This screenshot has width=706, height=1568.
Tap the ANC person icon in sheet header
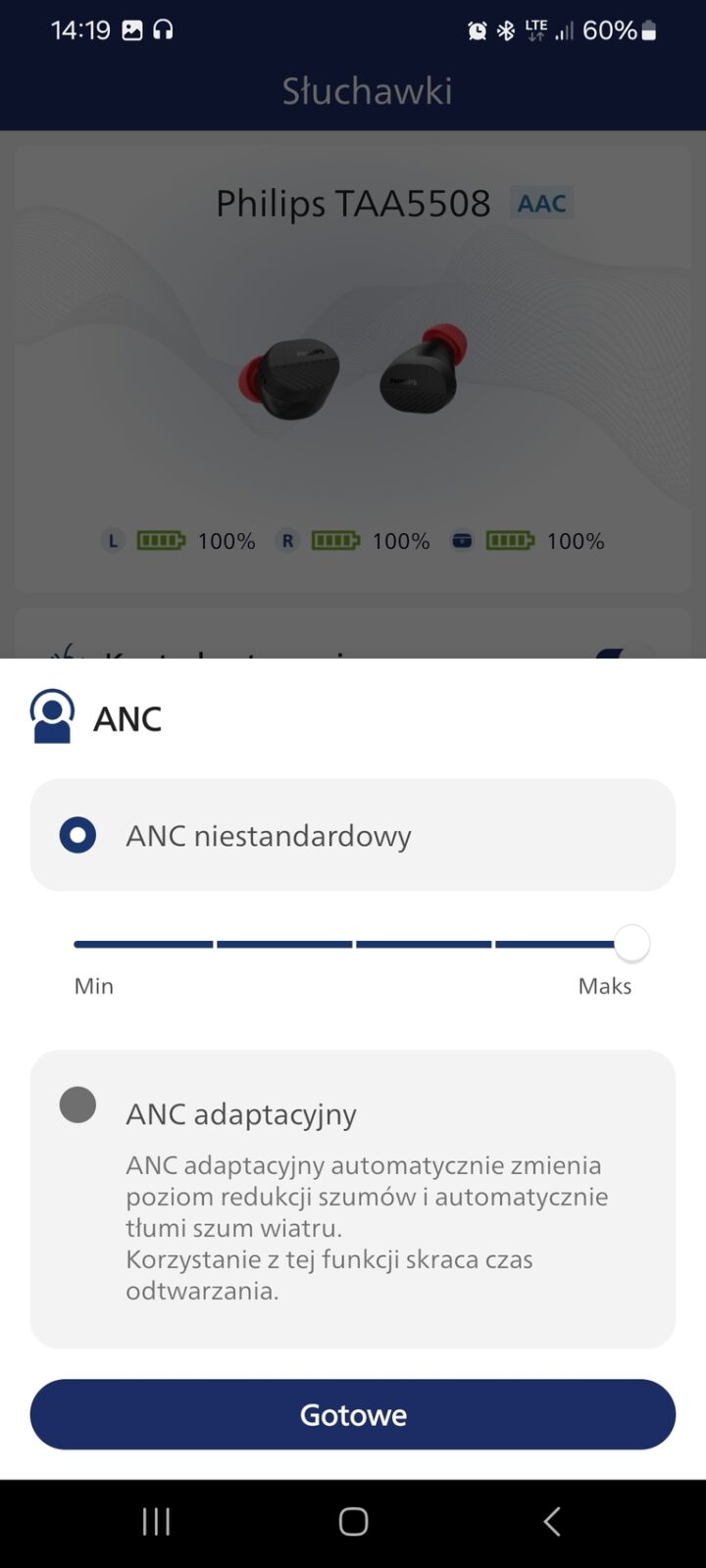tap(52, 716)
